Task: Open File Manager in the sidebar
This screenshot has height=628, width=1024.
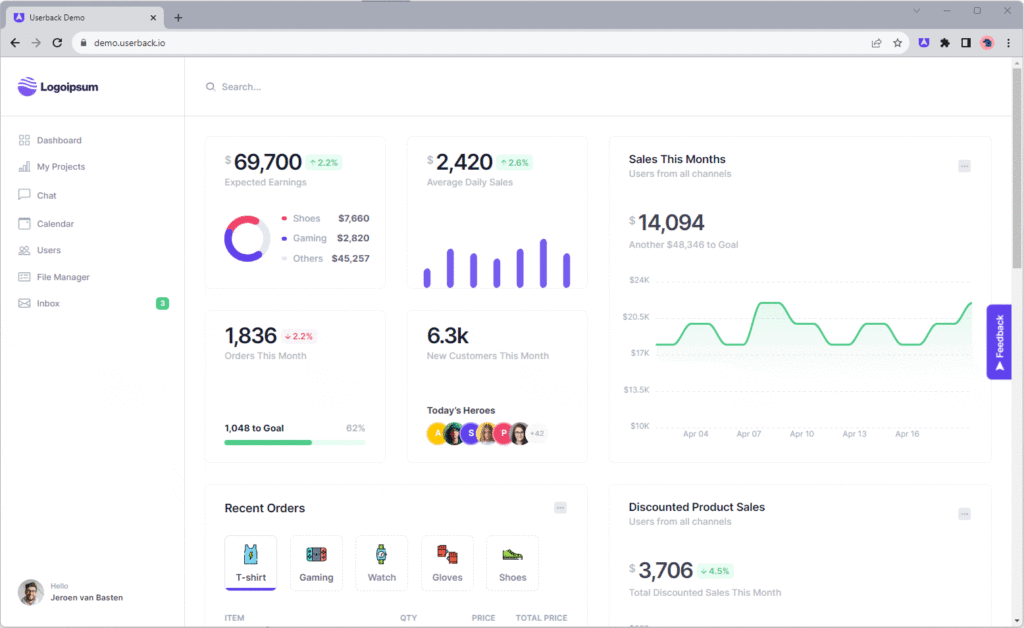Action: pos(62,277)
